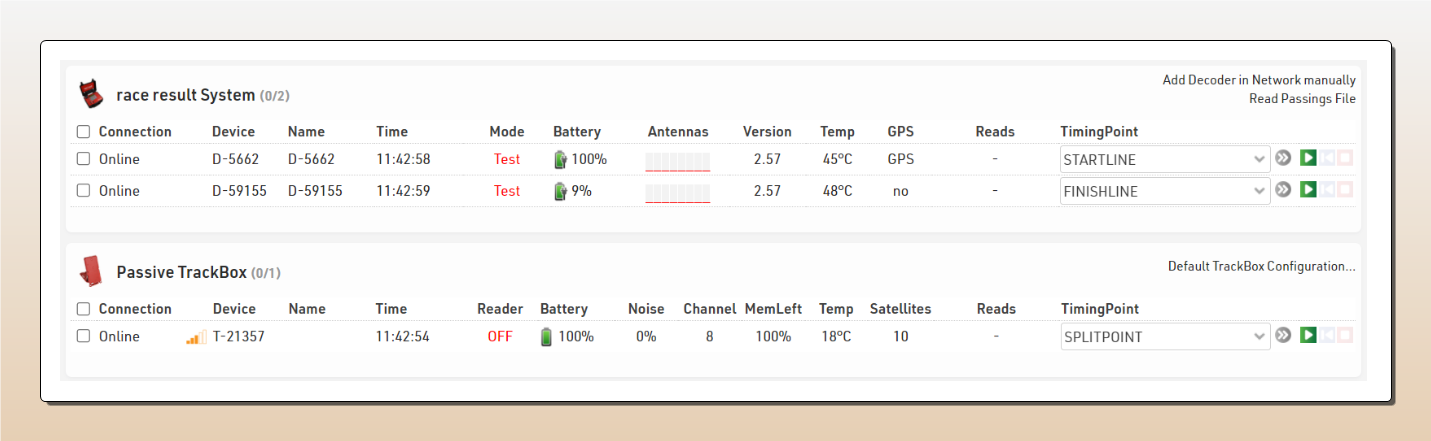Click the Online status in D-5662 row
The image size is (1431, 441).
click(119, 159)
